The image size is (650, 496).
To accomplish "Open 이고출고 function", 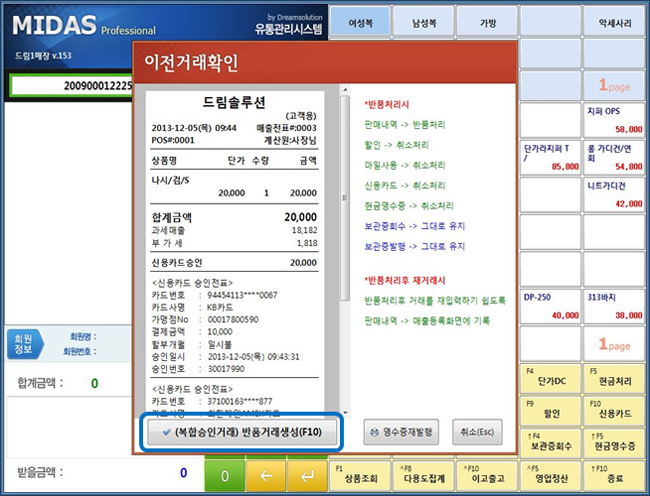I will click(487, 476).
